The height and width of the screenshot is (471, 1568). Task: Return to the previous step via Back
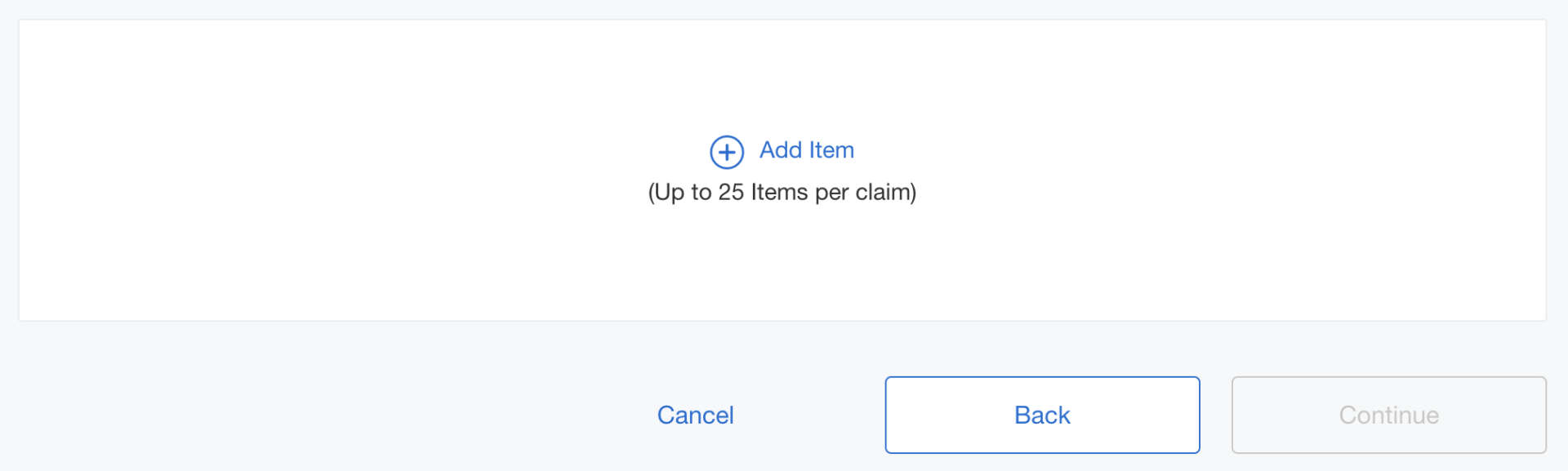(1042, 415)
